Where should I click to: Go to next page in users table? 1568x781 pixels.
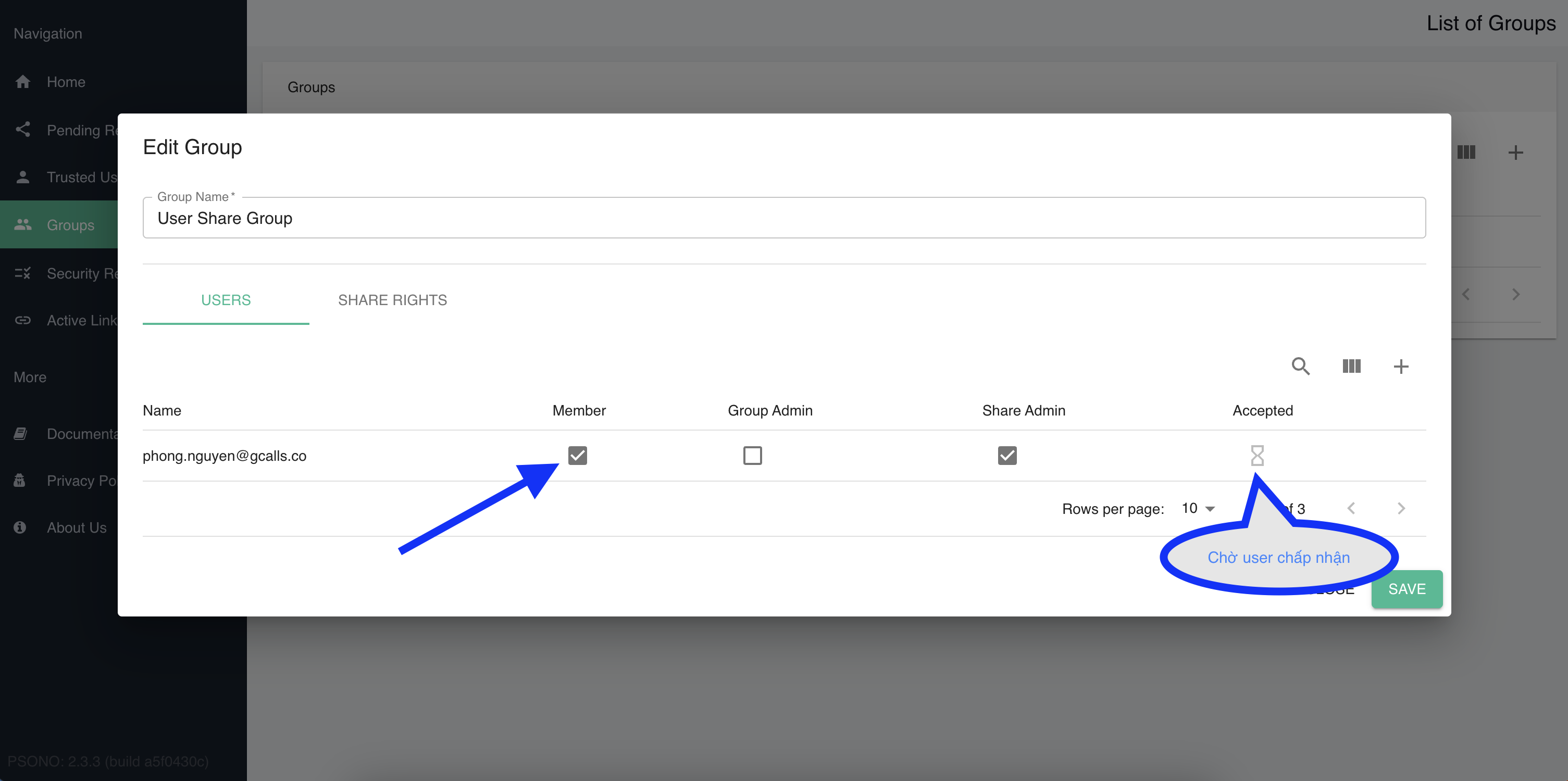coord(1401,509)
